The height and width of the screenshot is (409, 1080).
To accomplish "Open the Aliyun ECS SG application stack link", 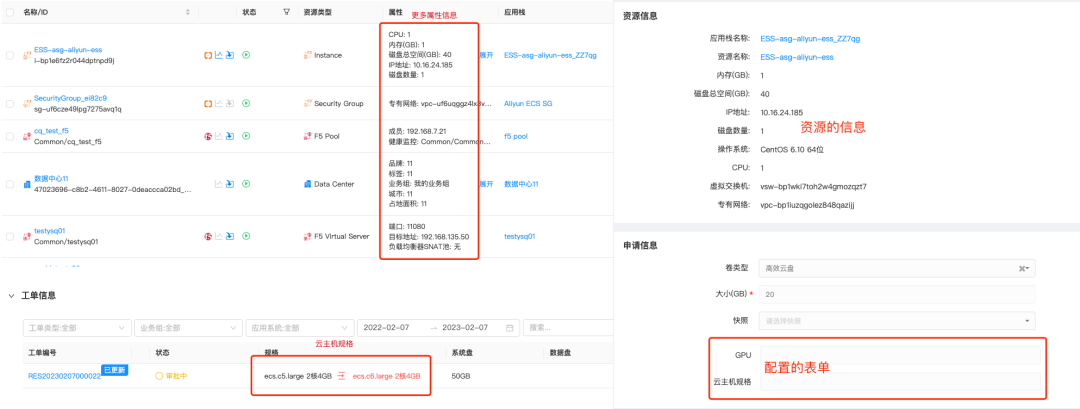I will (x=528, y=103).
